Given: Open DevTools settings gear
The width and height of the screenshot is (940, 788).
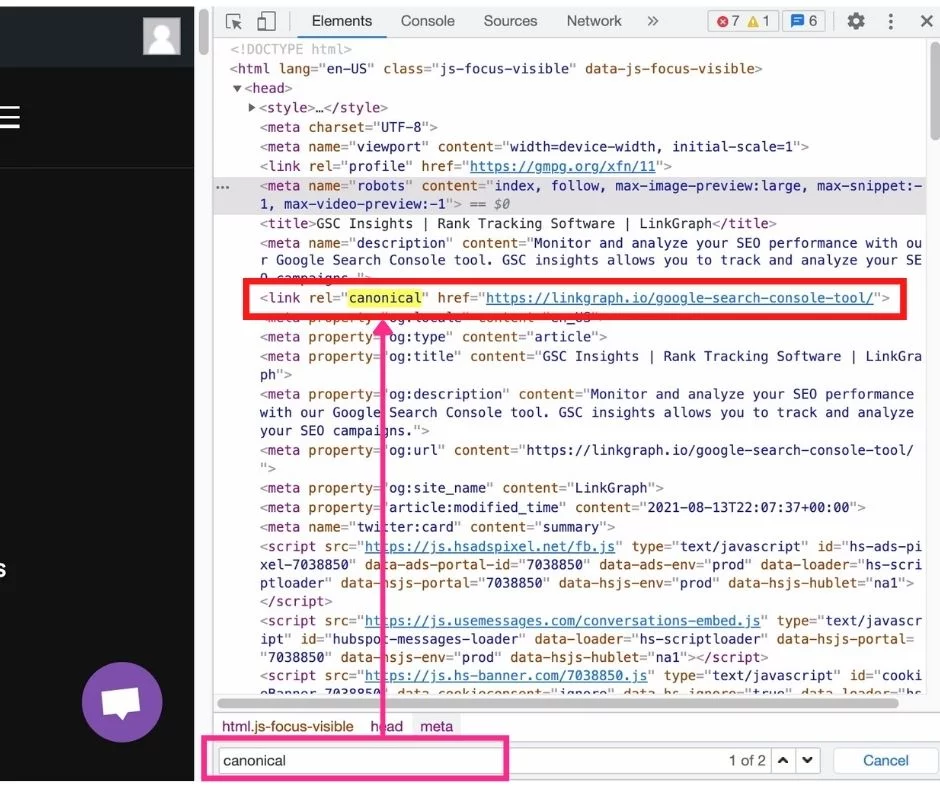Looking at the screenshot, I should pos(856,20).
